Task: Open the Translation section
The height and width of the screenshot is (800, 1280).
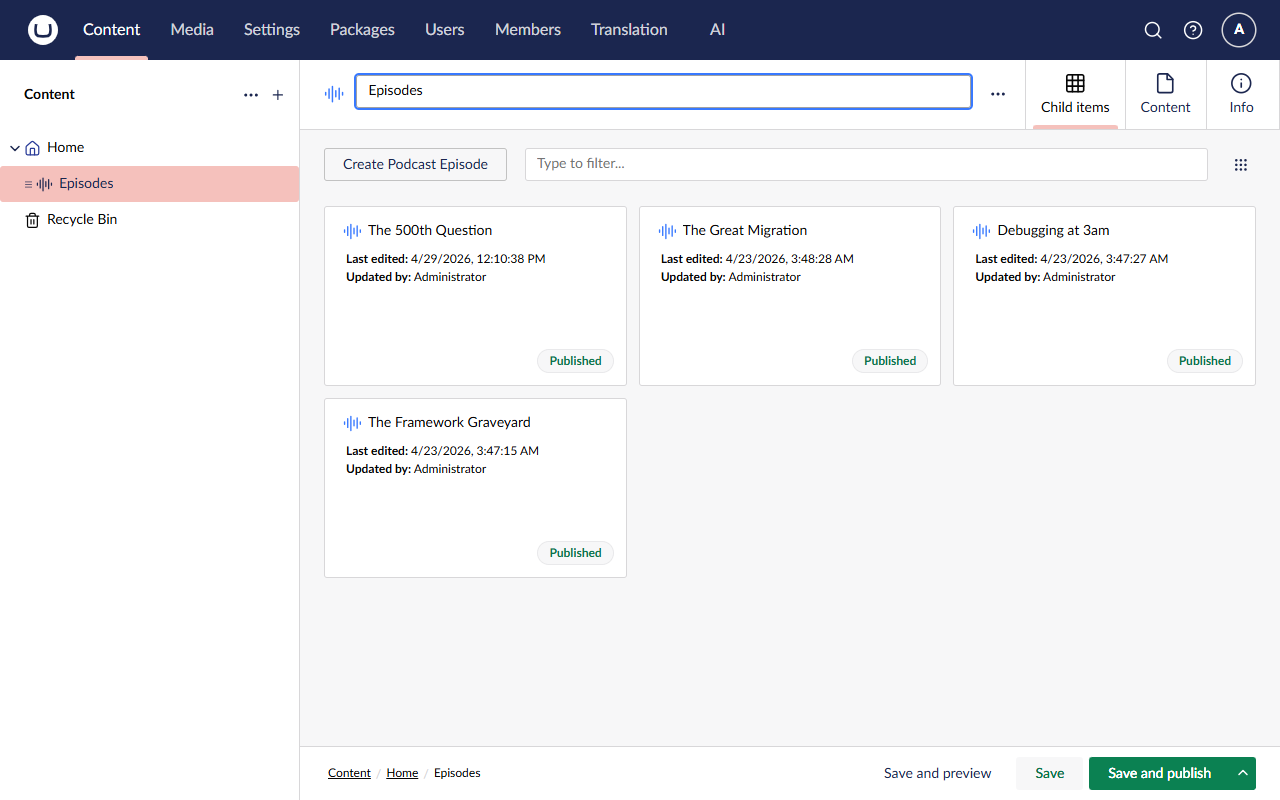Action: coord(629,30)
